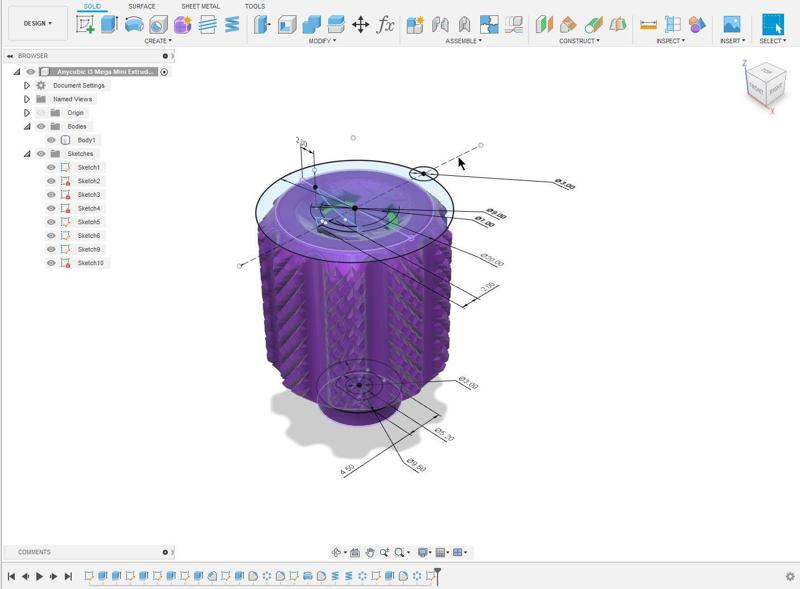Toggle visibility of the Sketches folder
The height and width of the screenshot is (589, 800).
point(41,154)
